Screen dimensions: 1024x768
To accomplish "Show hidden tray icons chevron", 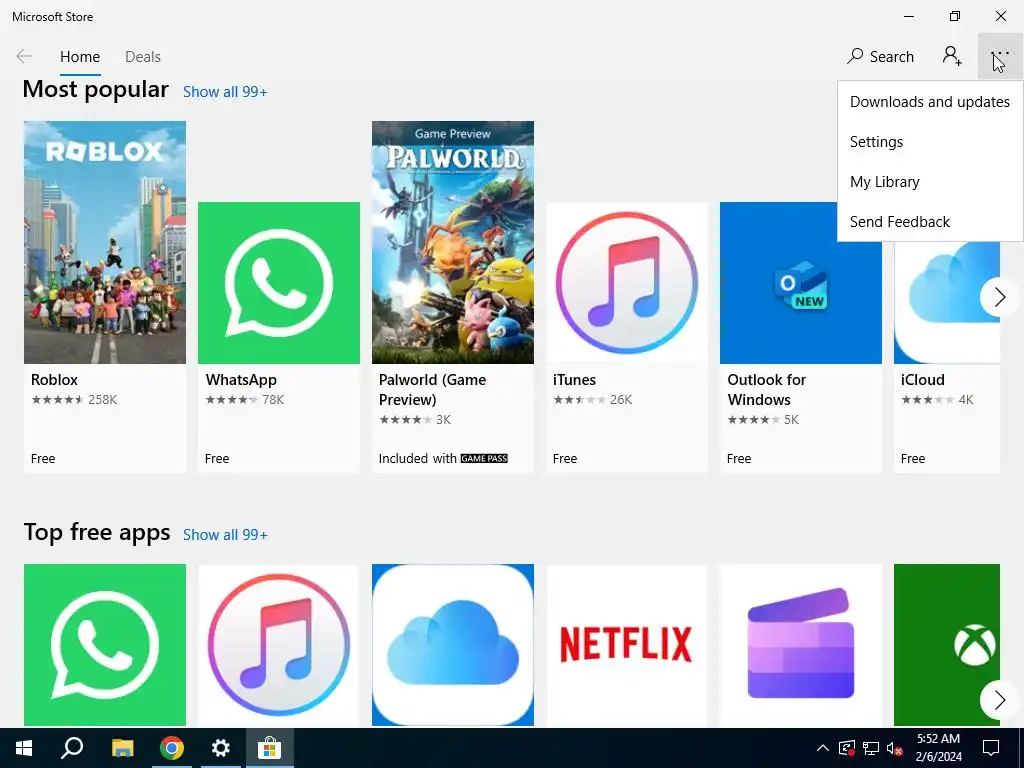I will (823, 748).
